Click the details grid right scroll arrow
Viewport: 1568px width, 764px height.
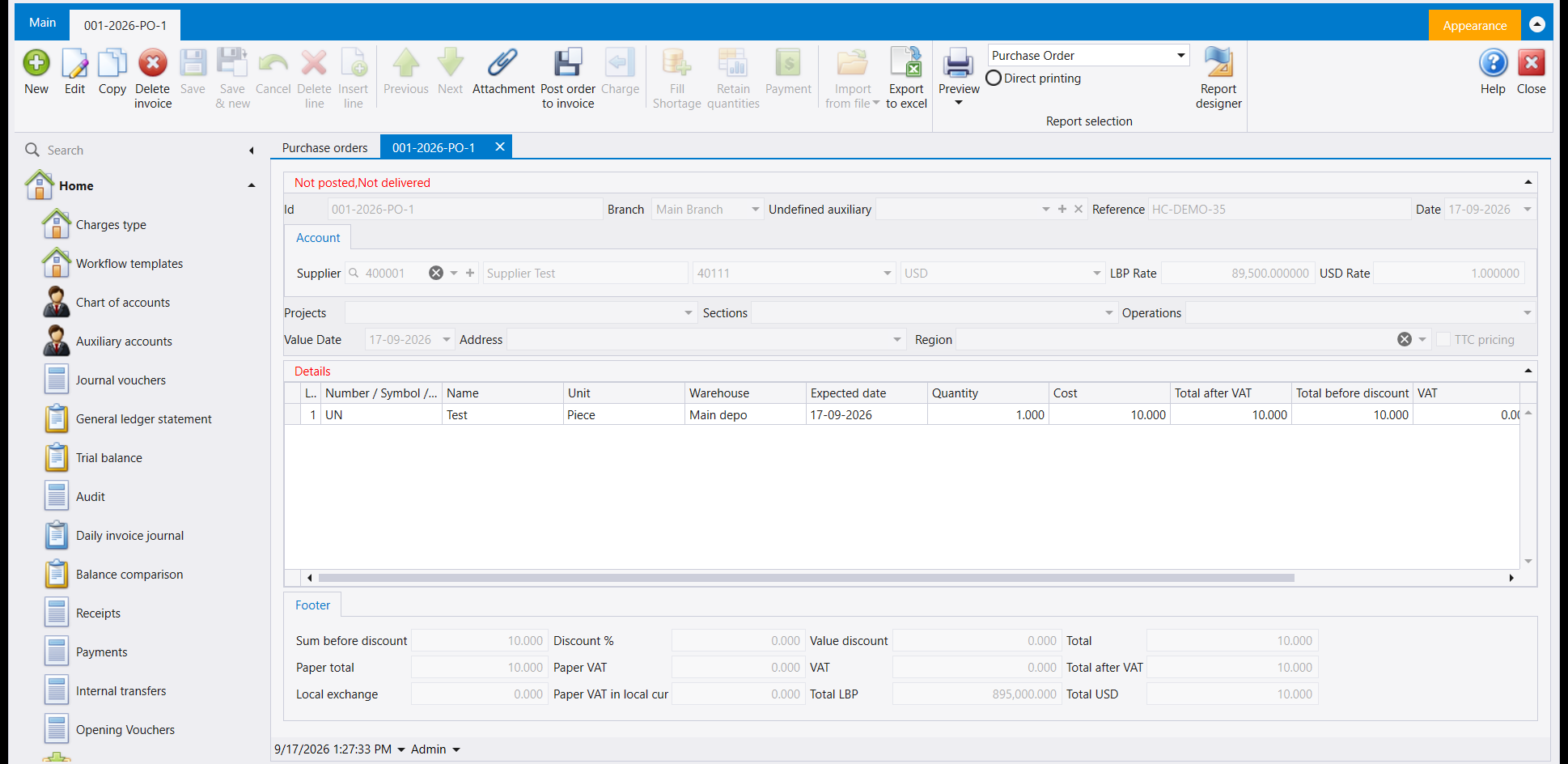[x=1511, y=578]
